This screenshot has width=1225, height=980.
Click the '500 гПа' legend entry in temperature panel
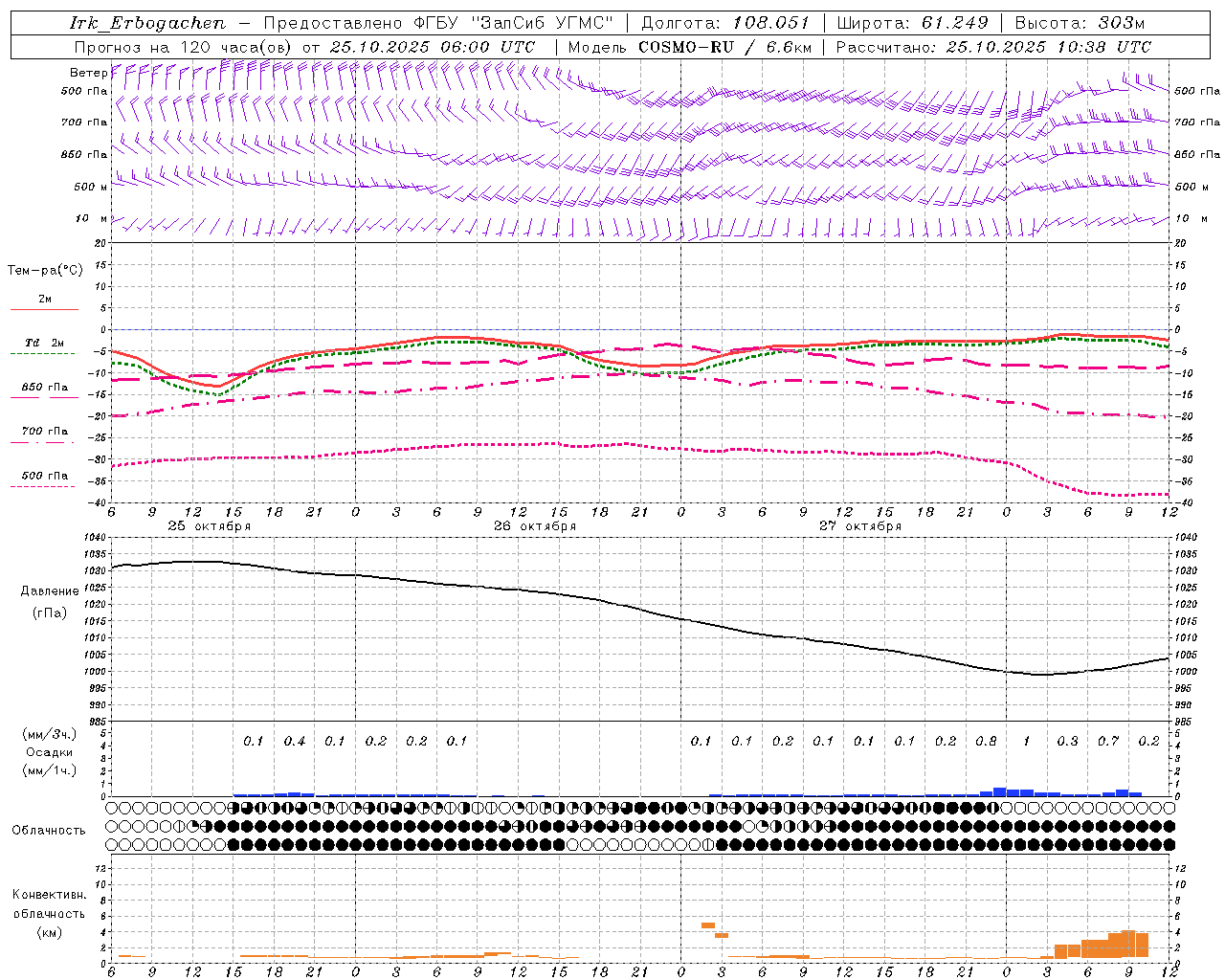click(44, 476)
